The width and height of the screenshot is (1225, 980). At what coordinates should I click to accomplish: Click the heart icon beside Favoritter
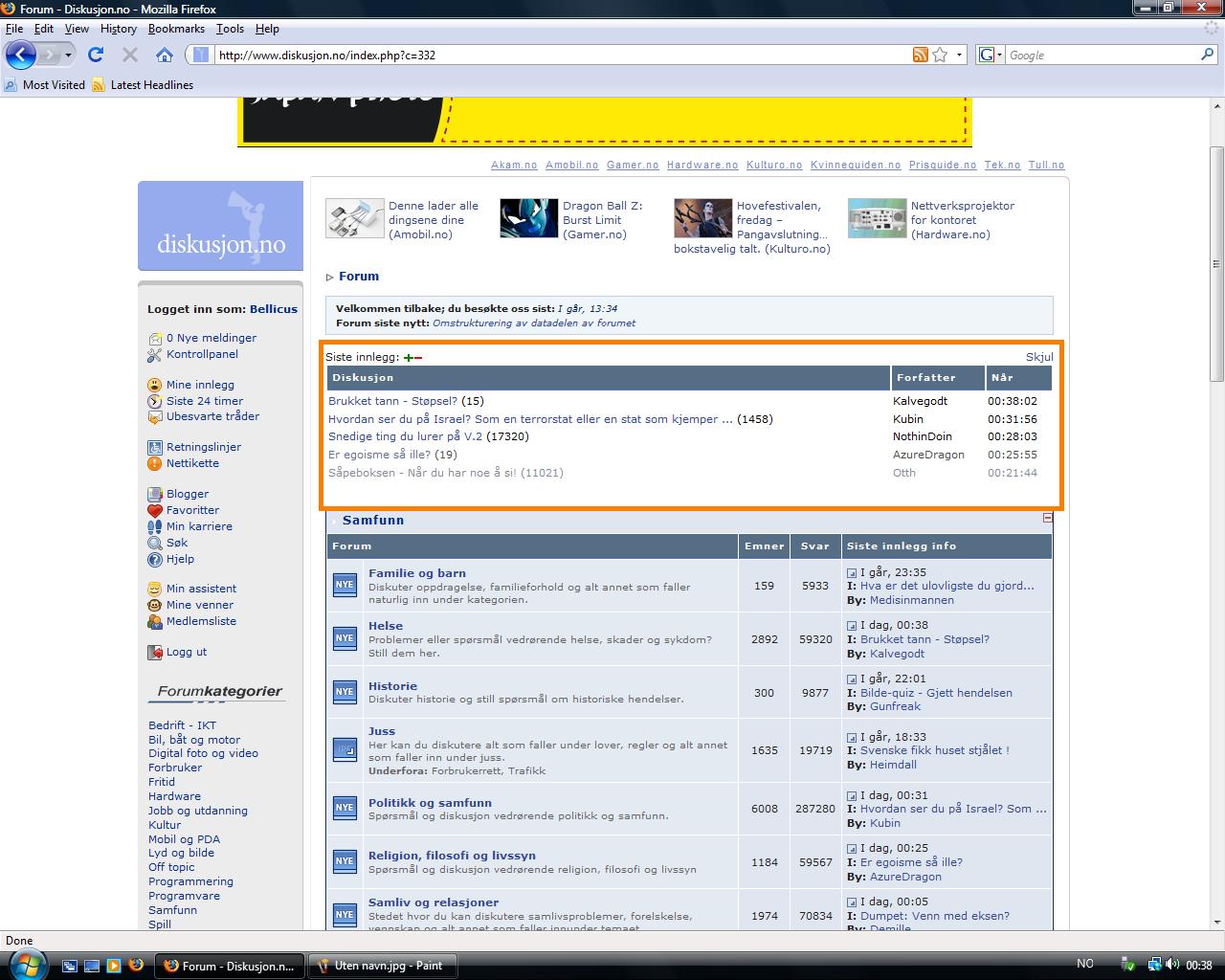[x=155, y=510]
